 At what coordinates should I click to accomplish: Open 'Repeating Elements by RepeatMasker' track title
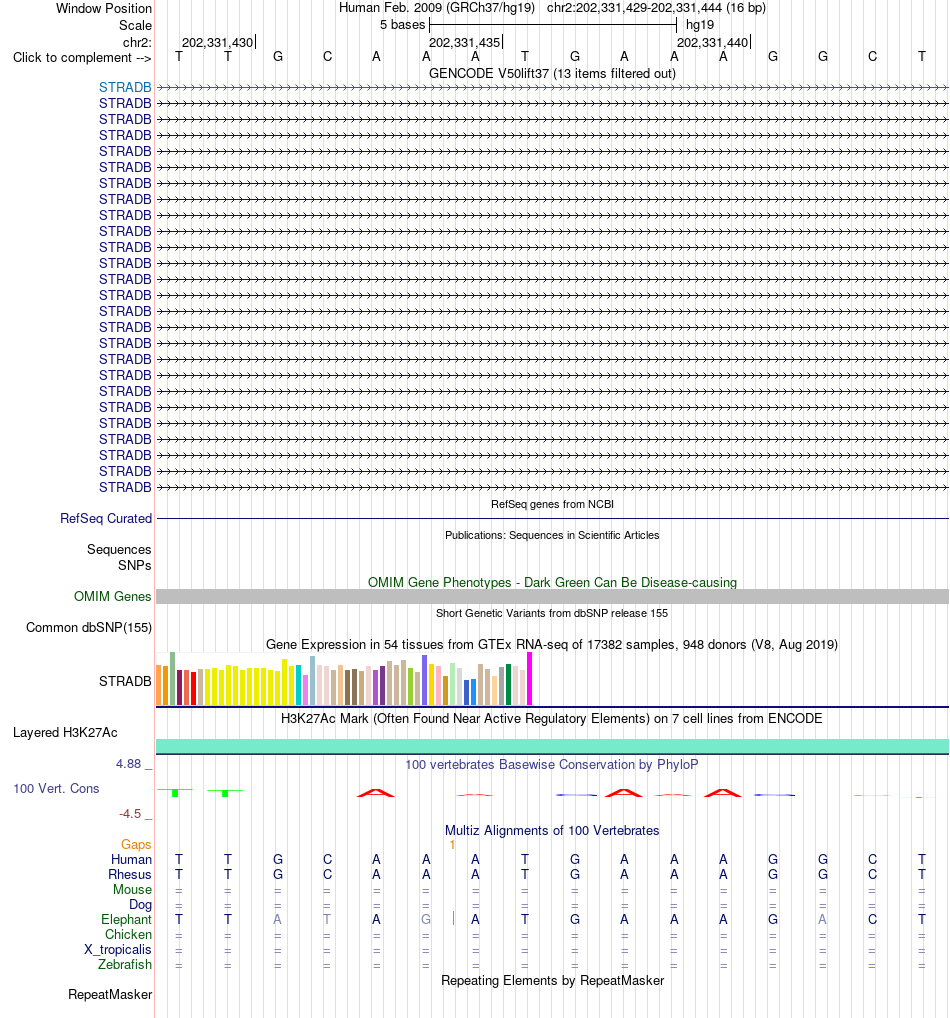coord(552,980)
